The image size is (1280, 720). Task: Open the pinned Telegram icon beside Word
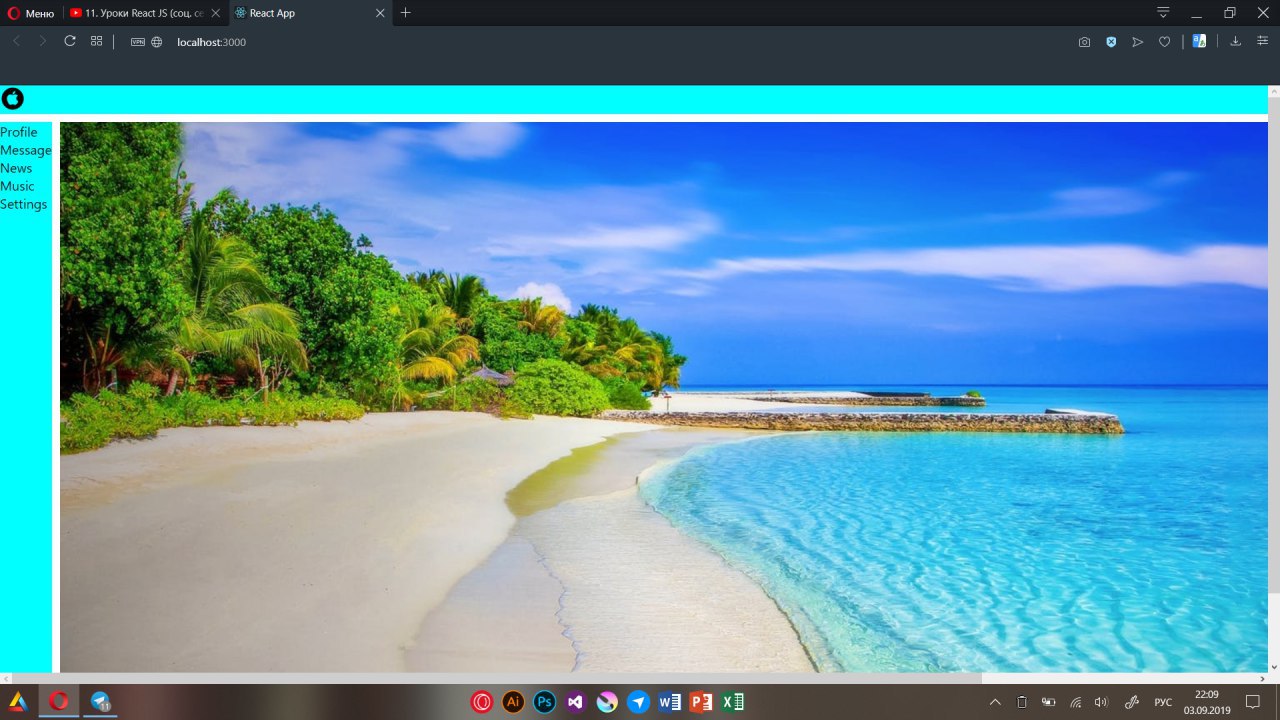point(638,702)
